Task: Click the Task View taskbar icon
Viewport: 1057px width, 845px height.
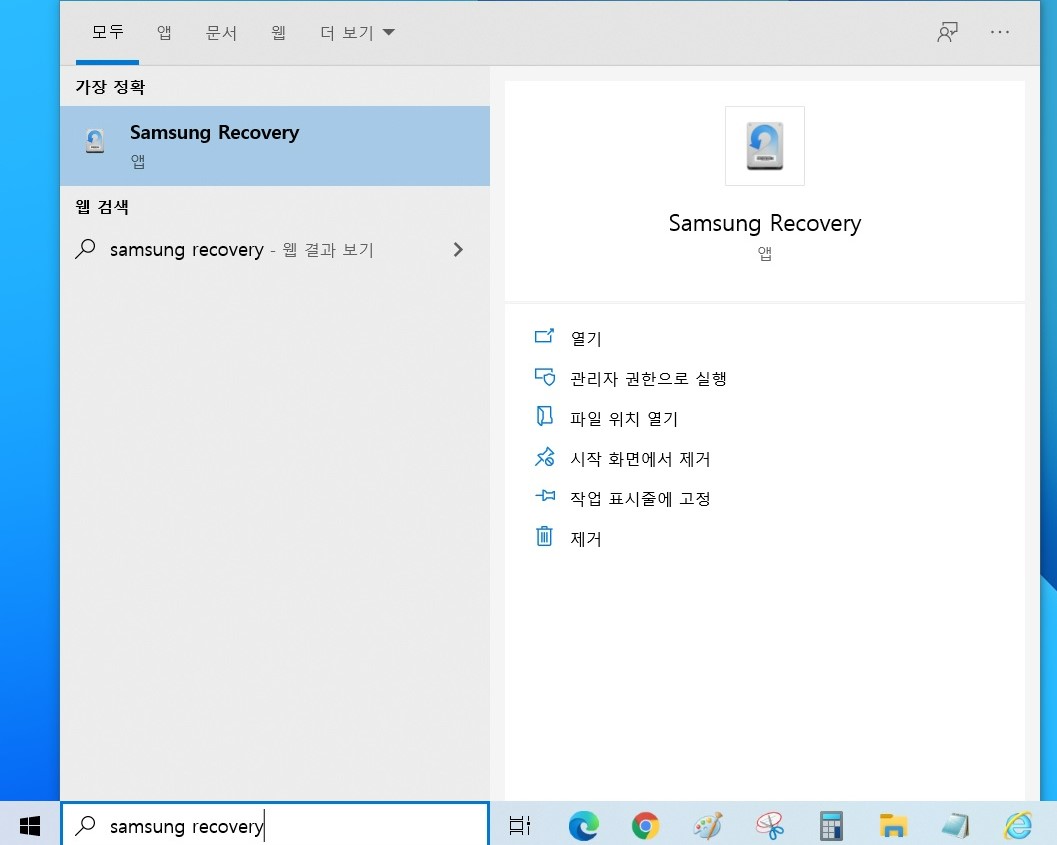Action: click(519, 825)
